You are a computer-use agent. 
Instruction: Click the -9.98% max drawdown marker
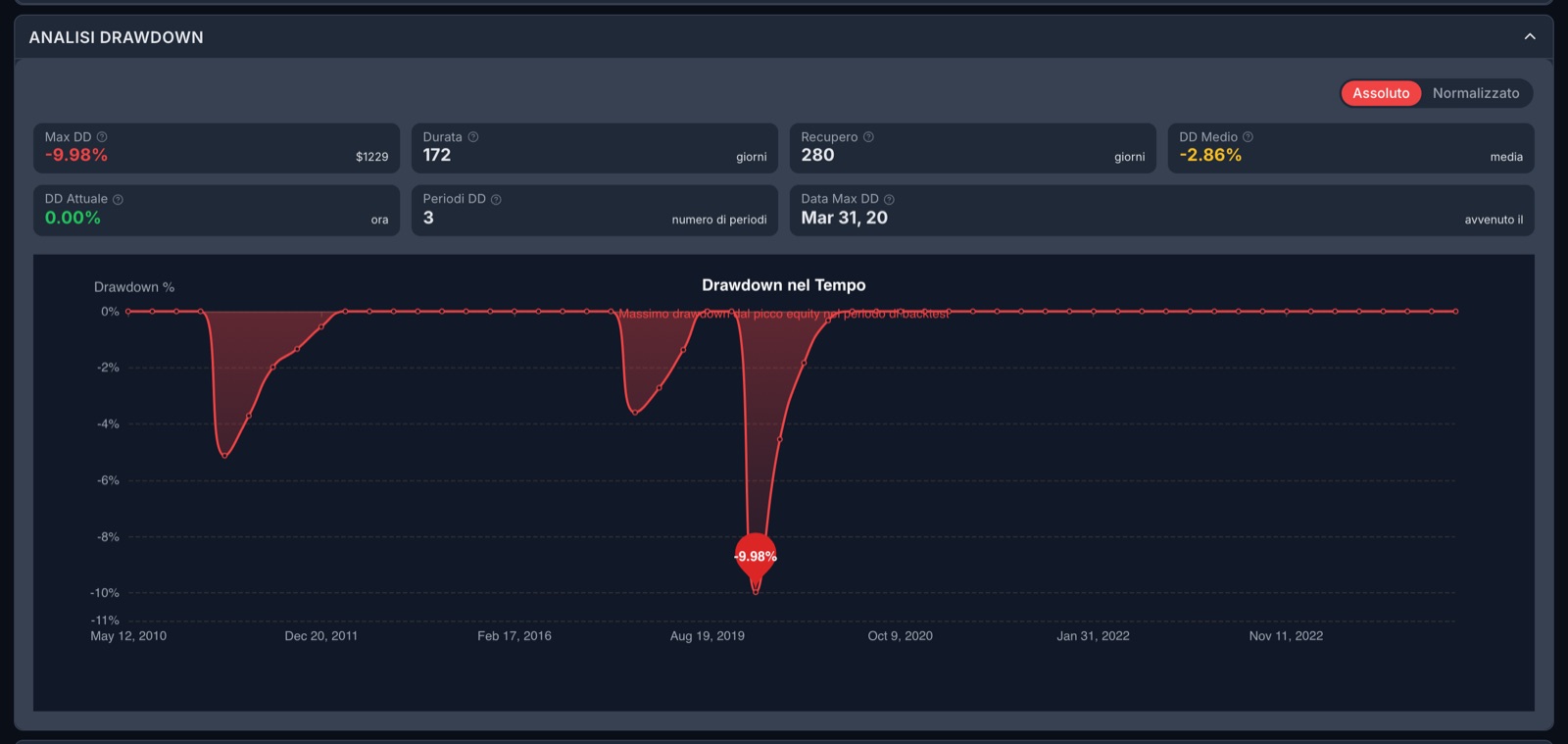pyautogui.click(x=756, y=556)
